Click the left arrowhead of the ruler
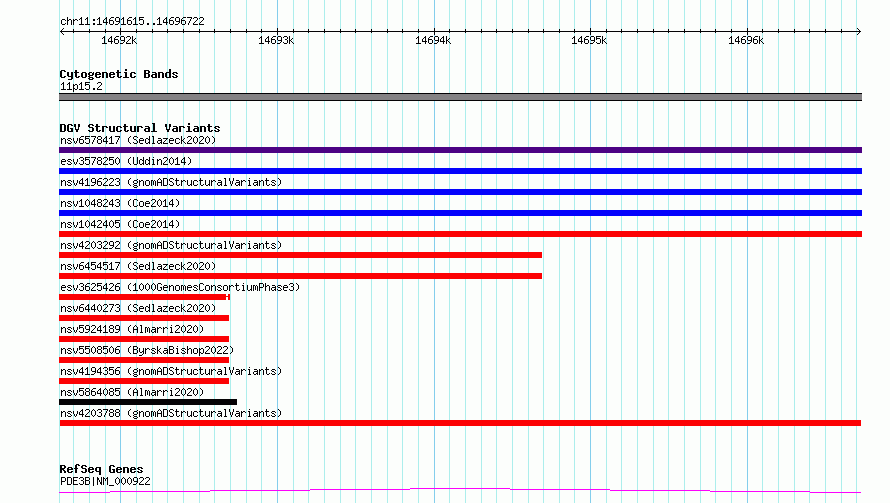 (x=62, y=31)
